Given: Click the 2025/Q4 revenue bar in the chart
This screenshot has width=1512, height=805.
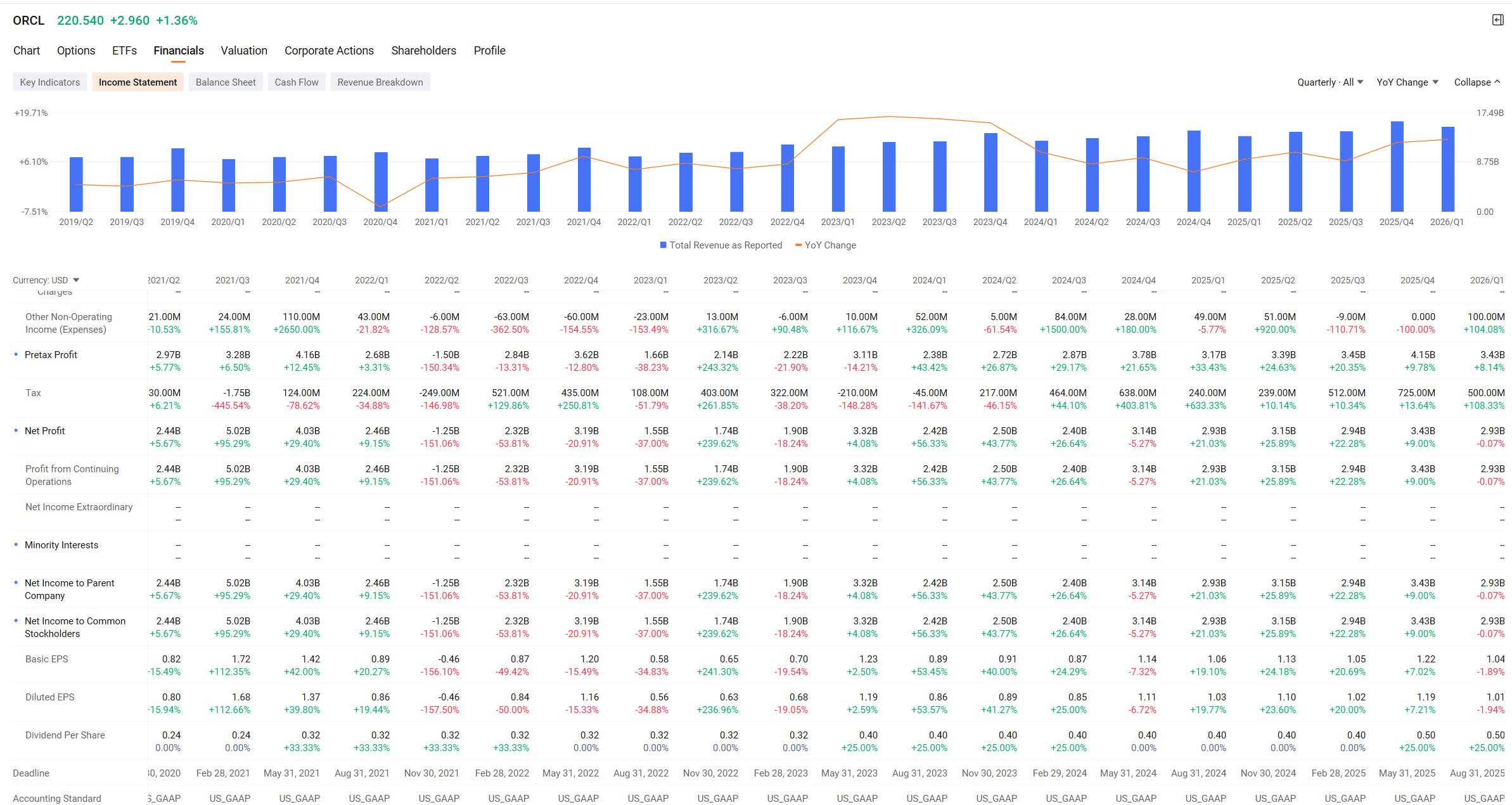Looking at the screenshot, I should coord(1397,166).
